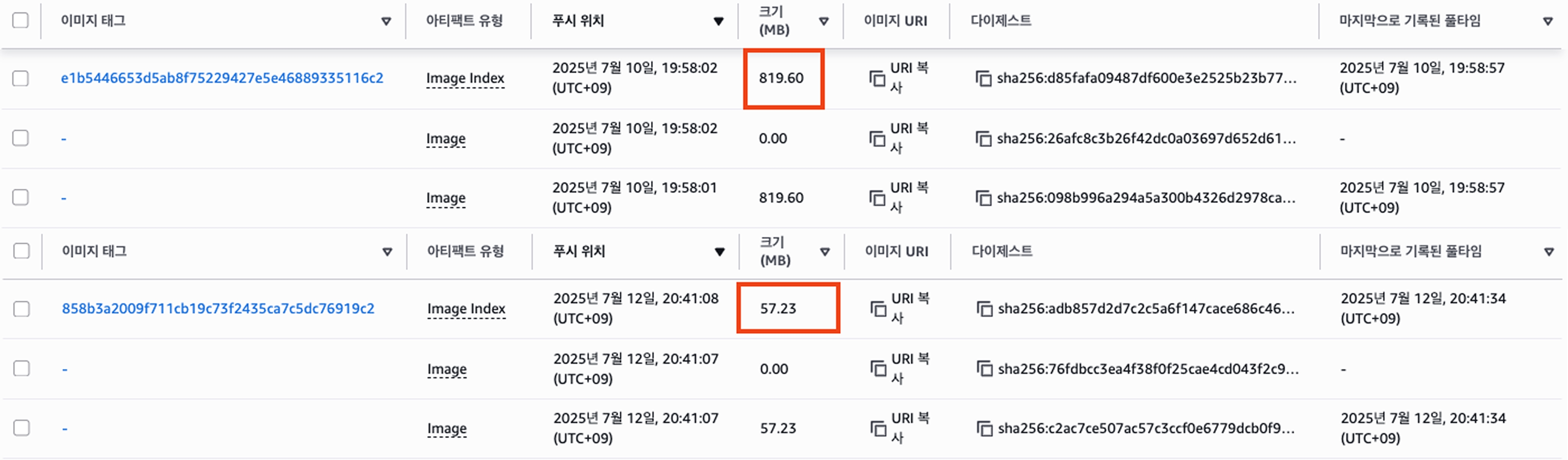Viewport: 1568px width, 460px height.
Task: Copy digest sha256:098b996a294a5a300b4326d2978ca
Action: [983, 198]
